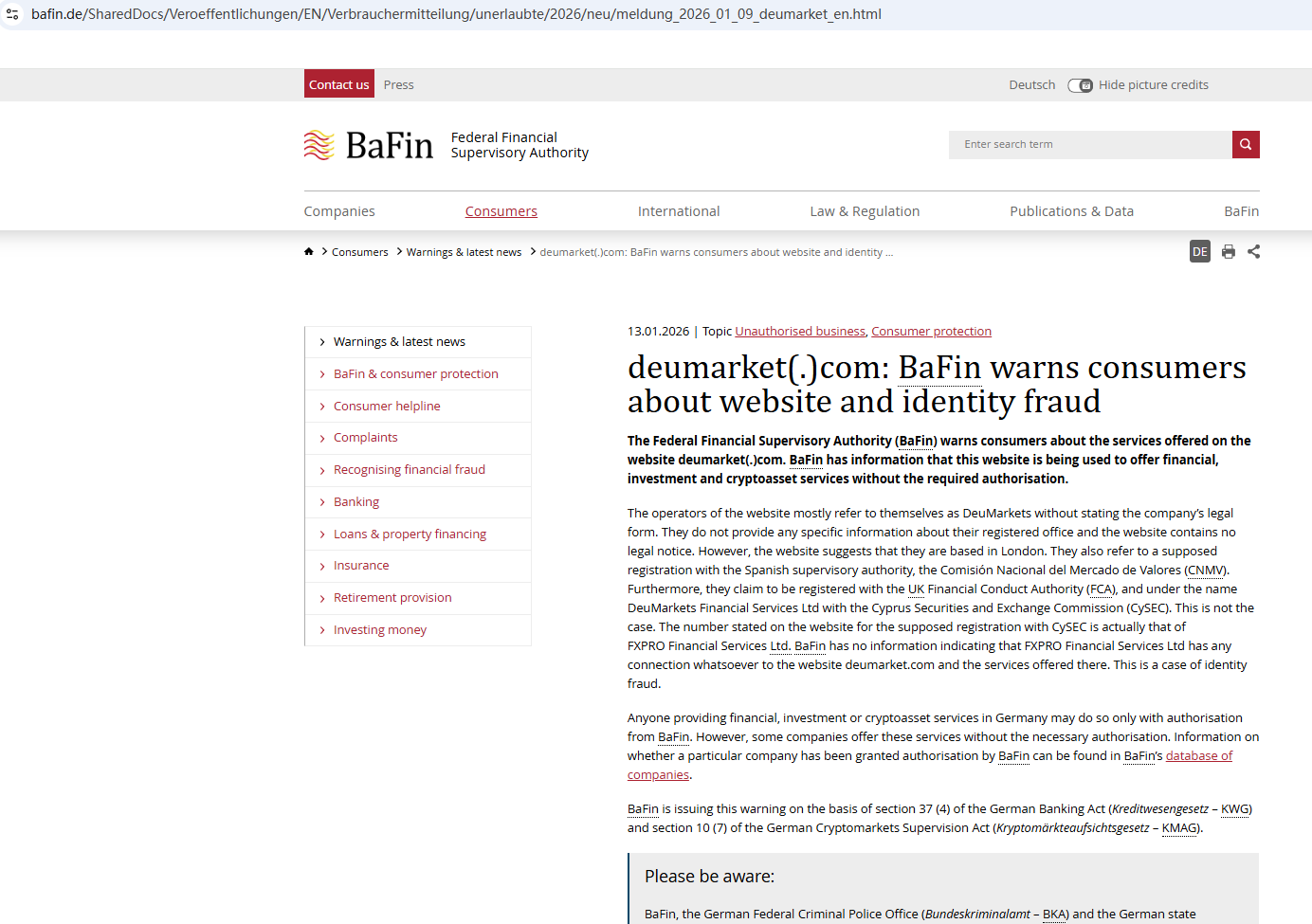Viewport: 1312px width, 924px height.
Task: Open Banking sidebar link
Action: (356, 501)
